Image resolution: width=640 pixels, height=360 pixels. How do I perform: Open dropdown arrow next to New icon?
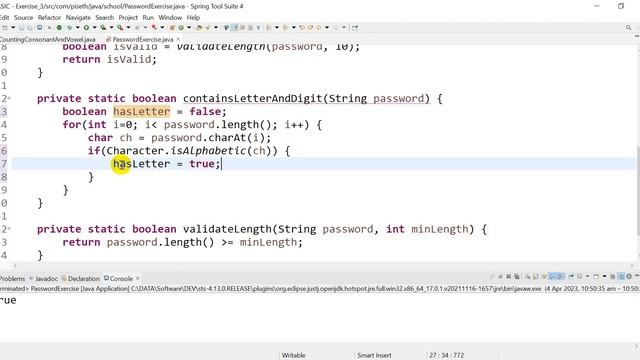click(x=13, y=28)
